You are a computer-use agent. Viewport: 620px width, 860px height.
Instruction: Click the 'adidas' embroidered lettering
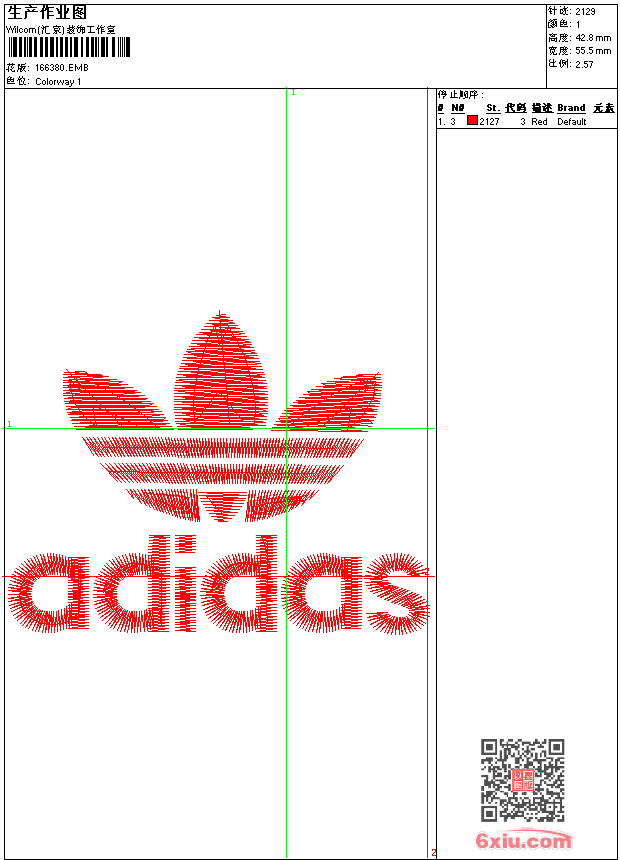[x=218, y=584]
